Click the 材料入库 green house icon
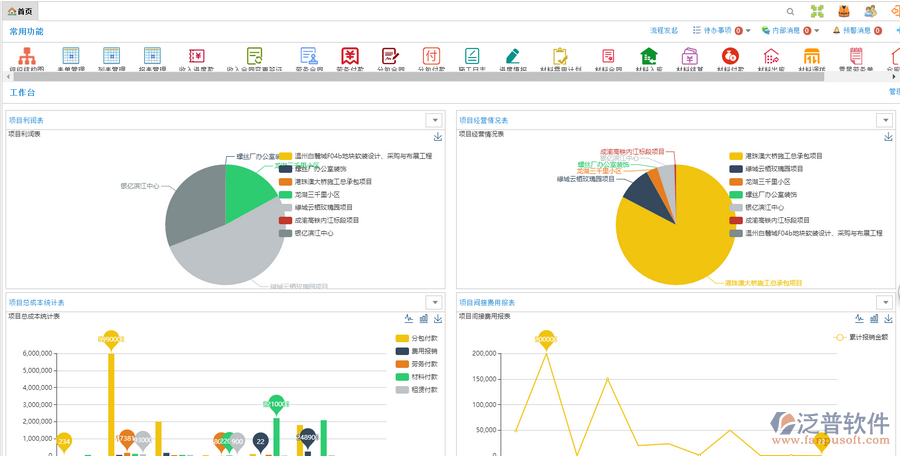 tap(648, 56)
